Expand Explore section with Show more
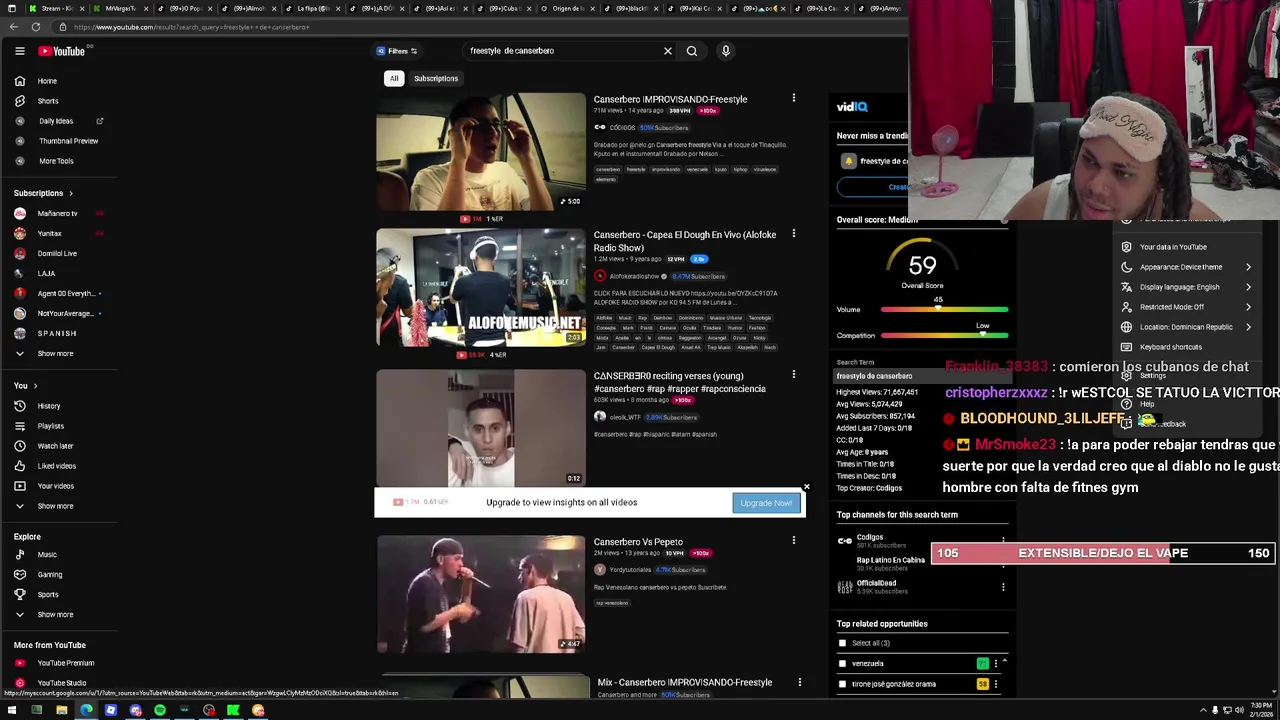The width and height of the screenshot is (1280, 720). pos(55,615)
